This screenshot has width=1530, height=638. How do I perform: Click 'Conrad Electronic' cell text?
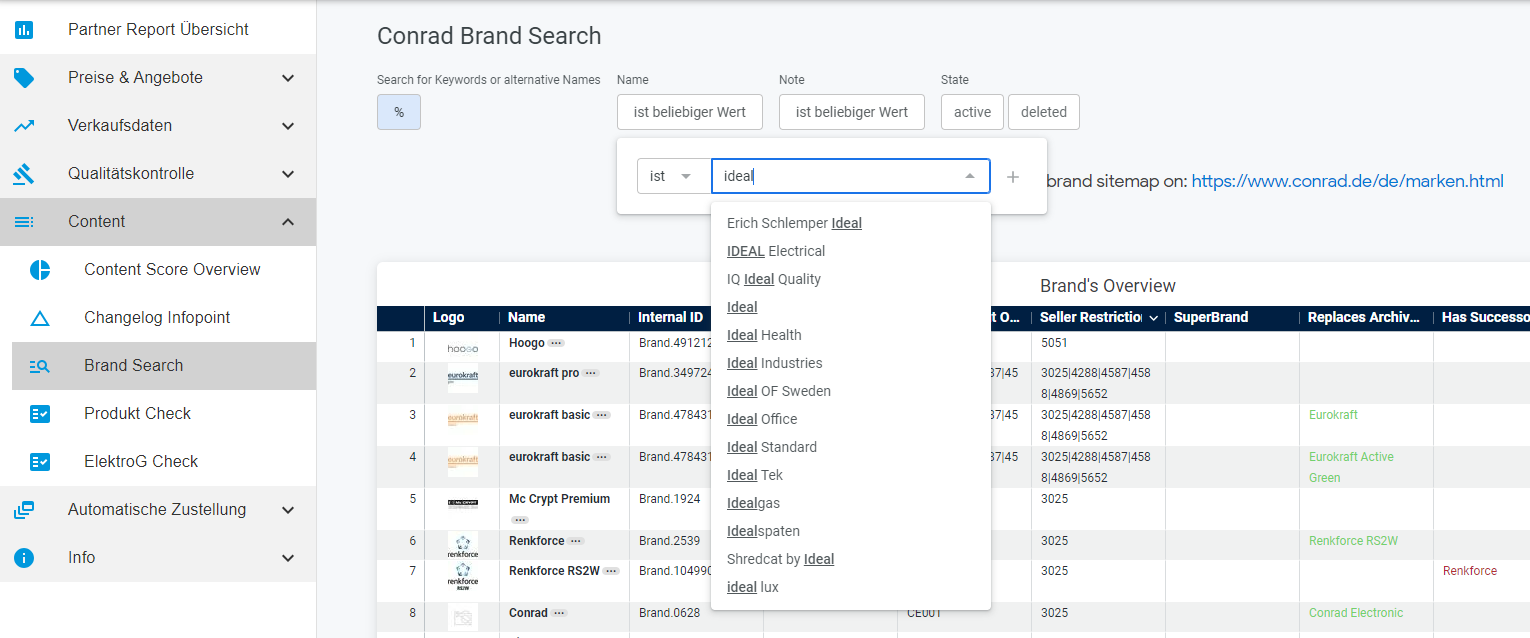[x=1356, y=613]
